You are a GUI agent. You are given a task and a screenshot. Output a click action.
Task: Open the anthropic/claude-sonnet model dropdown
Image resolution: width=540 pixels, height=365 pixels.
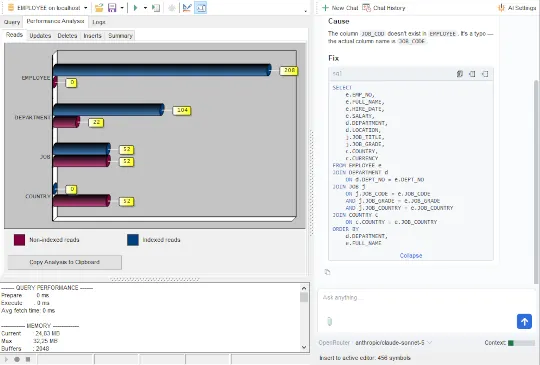click(x=393, y=343)
